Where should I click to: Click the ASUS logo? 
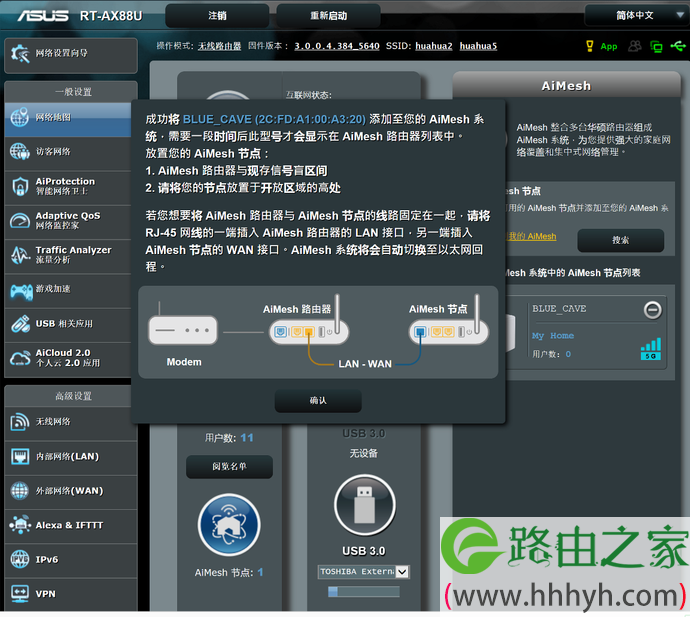43,16
